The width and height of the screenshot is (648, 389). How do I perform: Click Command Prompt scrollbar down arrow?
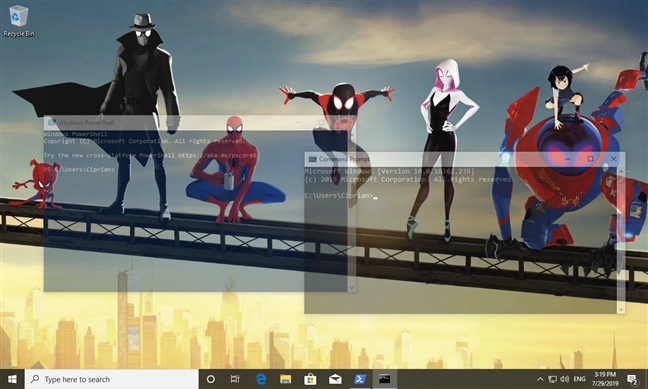(x=621, y=309)
